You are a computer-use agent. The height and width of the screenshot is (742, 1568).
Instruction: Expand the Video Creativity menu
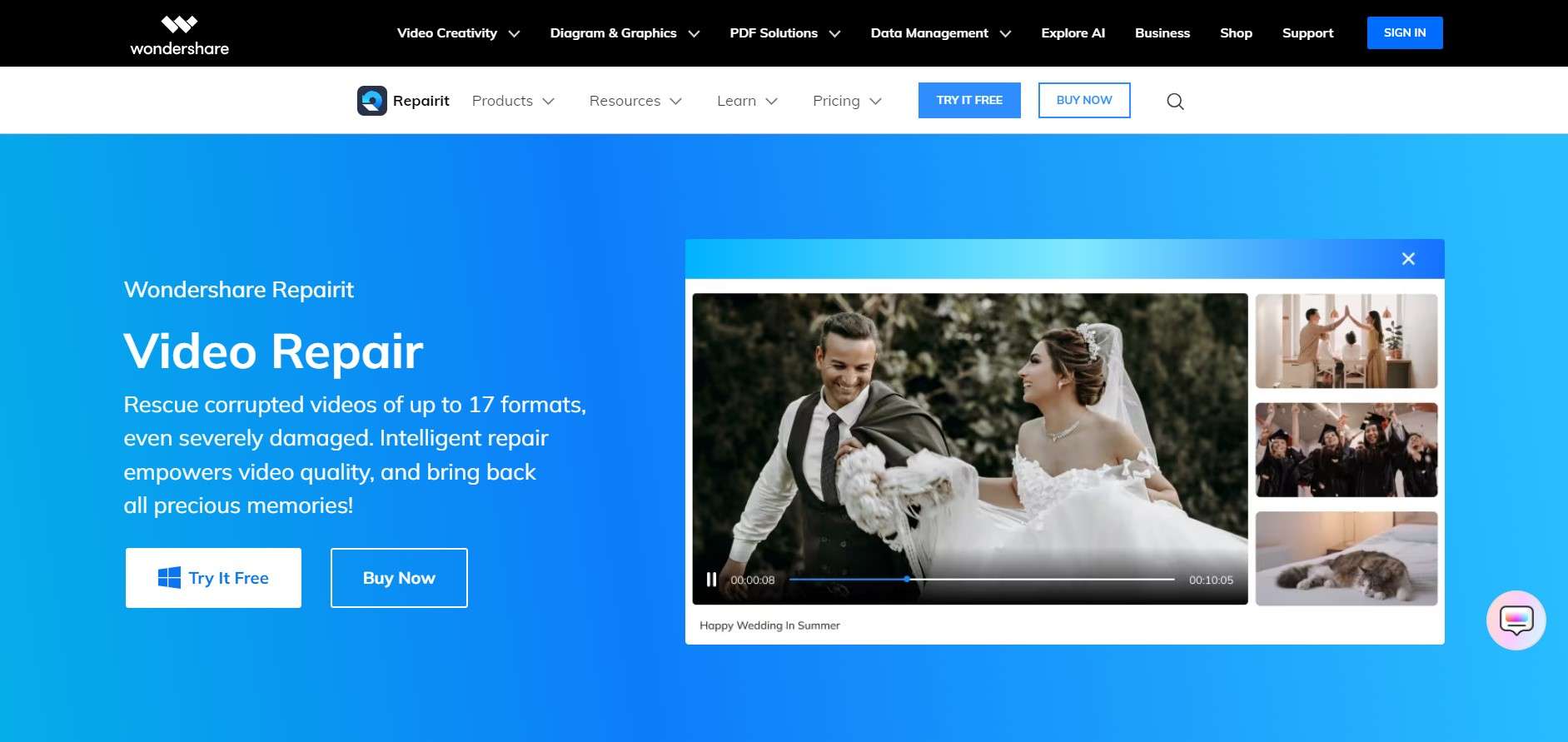click(458, 33)
